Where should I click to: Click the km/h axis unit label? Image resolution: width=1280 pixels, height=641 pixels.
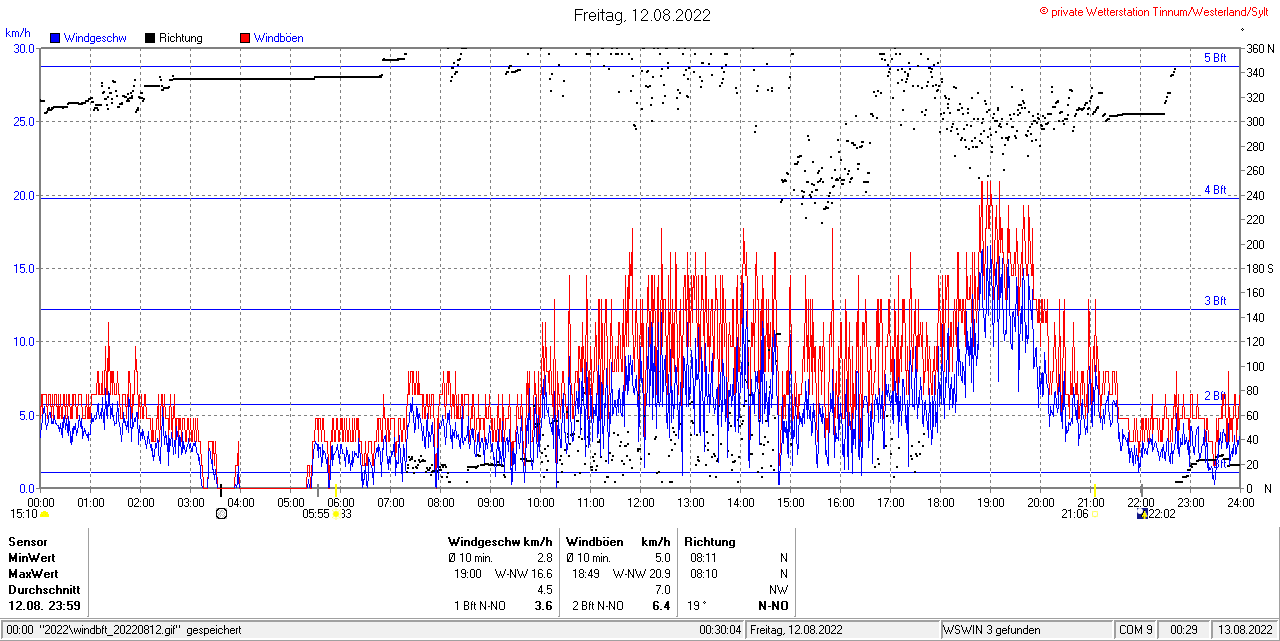18,33
